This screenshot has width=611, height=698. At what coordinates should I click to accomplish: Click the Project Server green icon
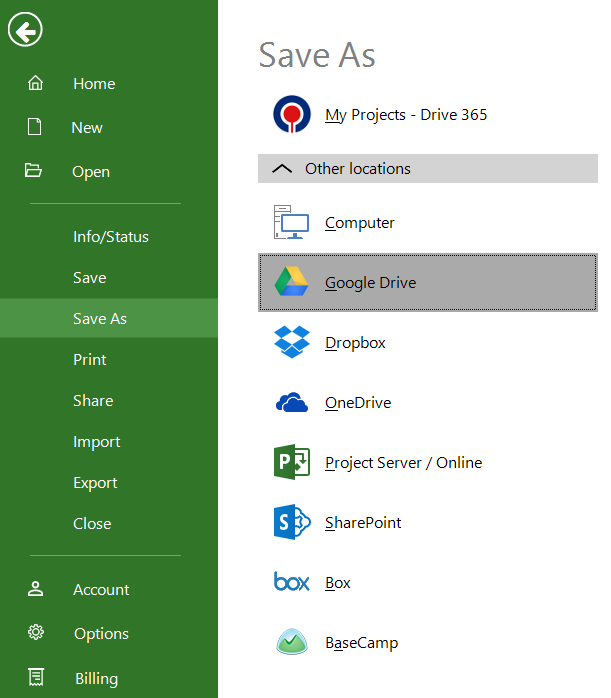click(291, 462)
